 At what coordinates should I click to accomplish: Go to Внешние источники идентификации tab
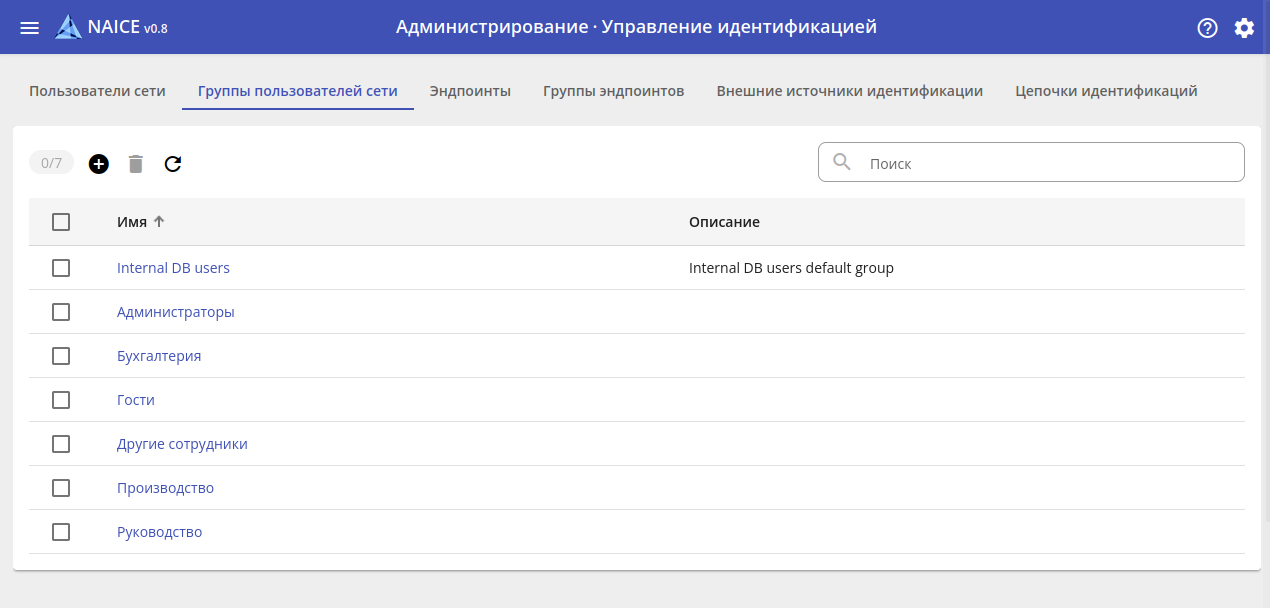click(849, 91)
